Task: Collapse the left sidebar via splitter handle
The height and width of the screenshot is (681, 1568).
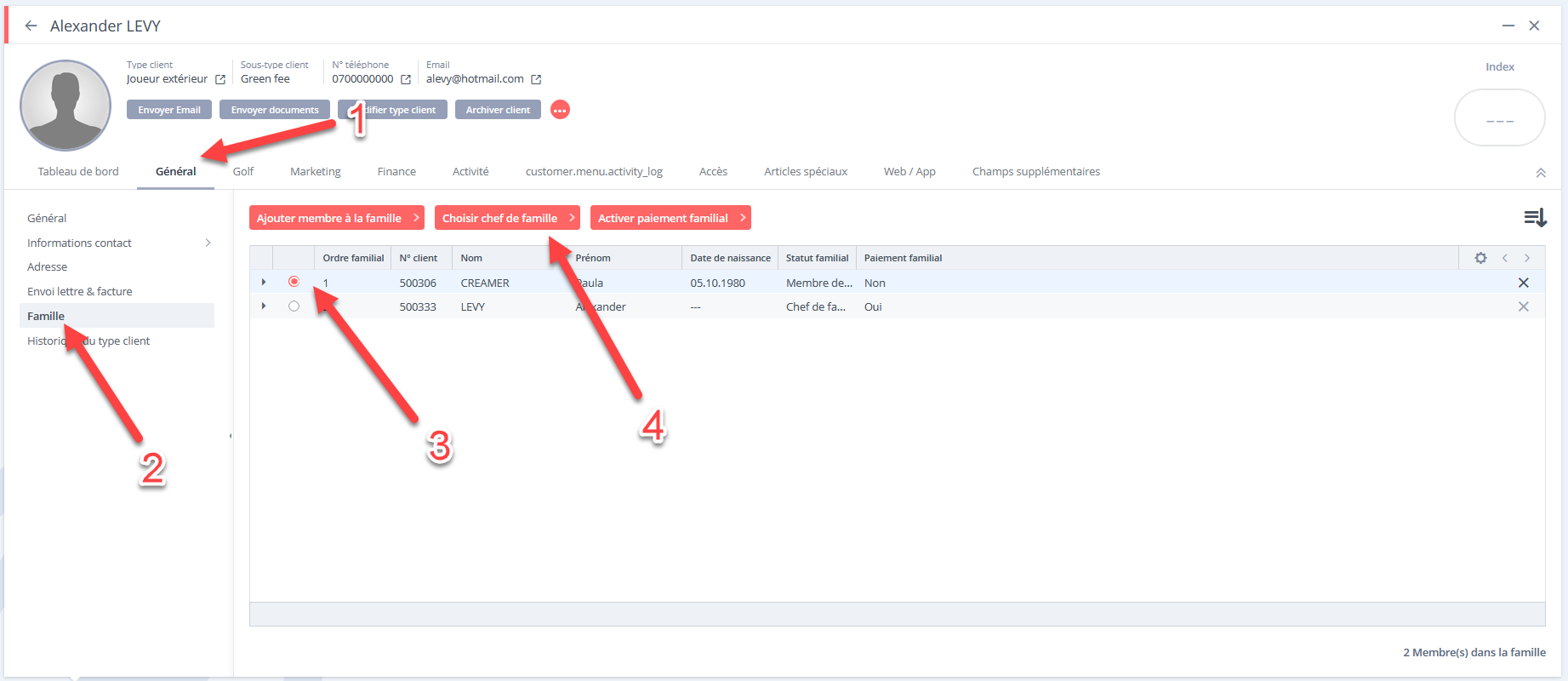Action: [x=231, y=436]
